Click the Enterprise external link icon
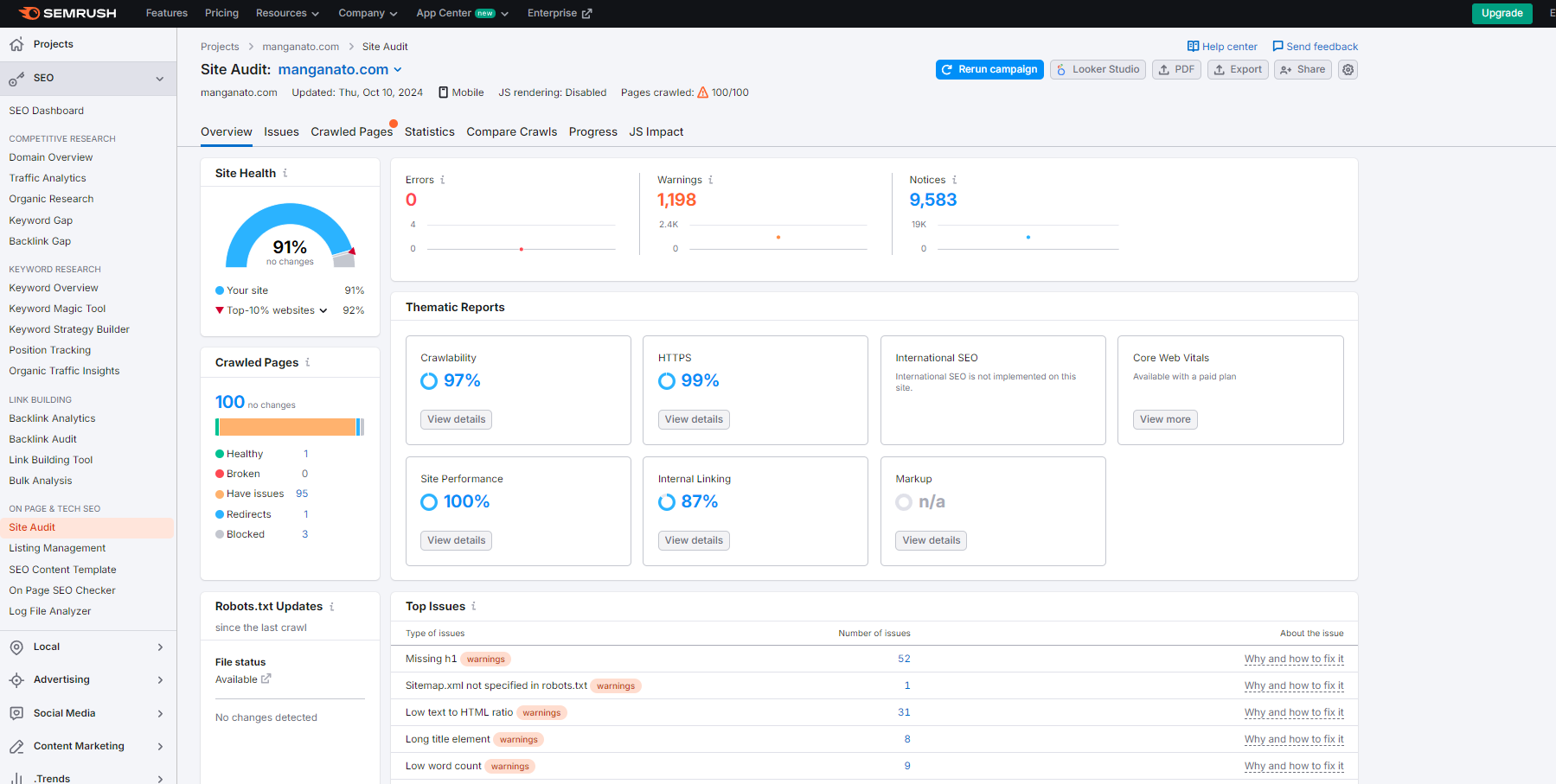 click(x=586, y=13)
